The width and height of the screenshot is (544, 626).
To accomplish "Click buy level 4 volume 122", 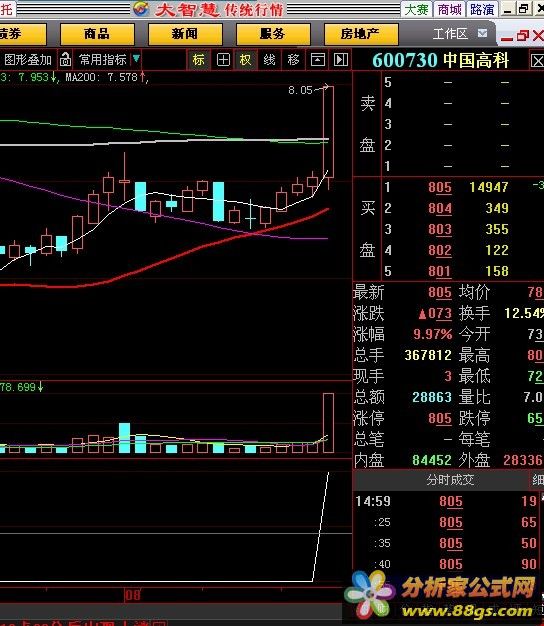I will pyautogui.click(x=497, y=250).
